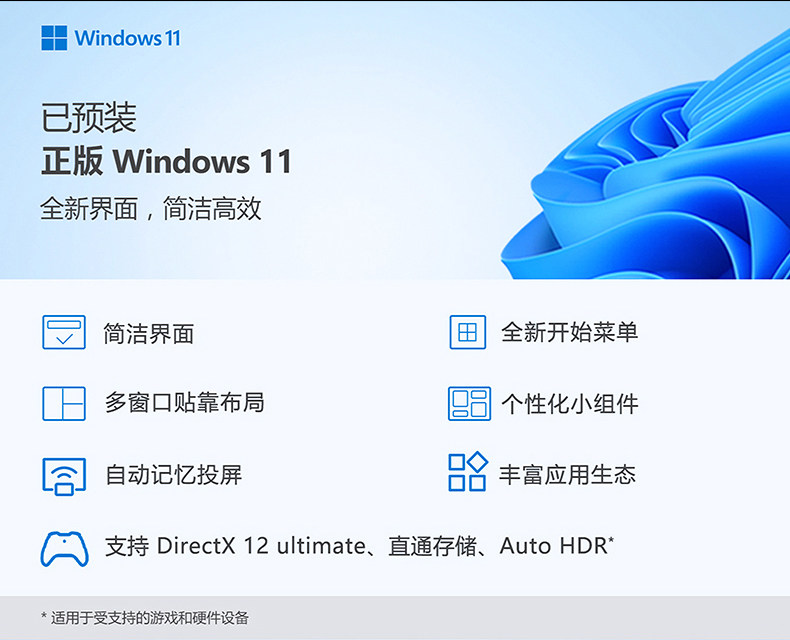Click the 简洁界面 window icon
This screenshot has height=640, width=790.
pos(64,332)
